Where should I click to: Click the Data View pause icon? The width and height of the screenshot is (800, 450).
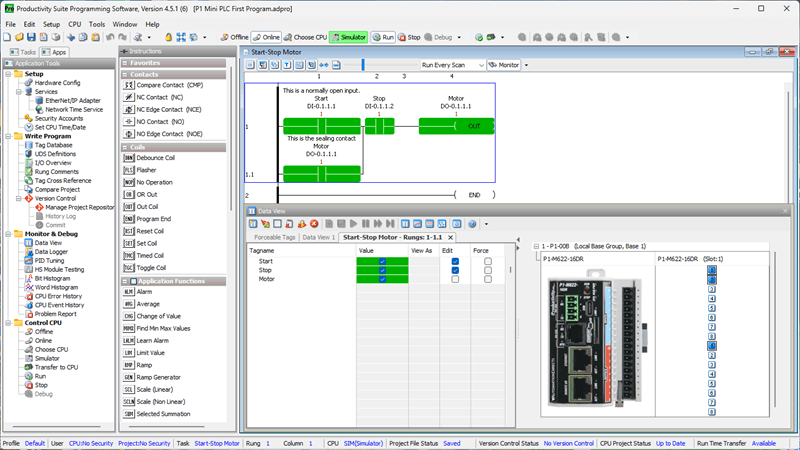click(x=365, y=224)
